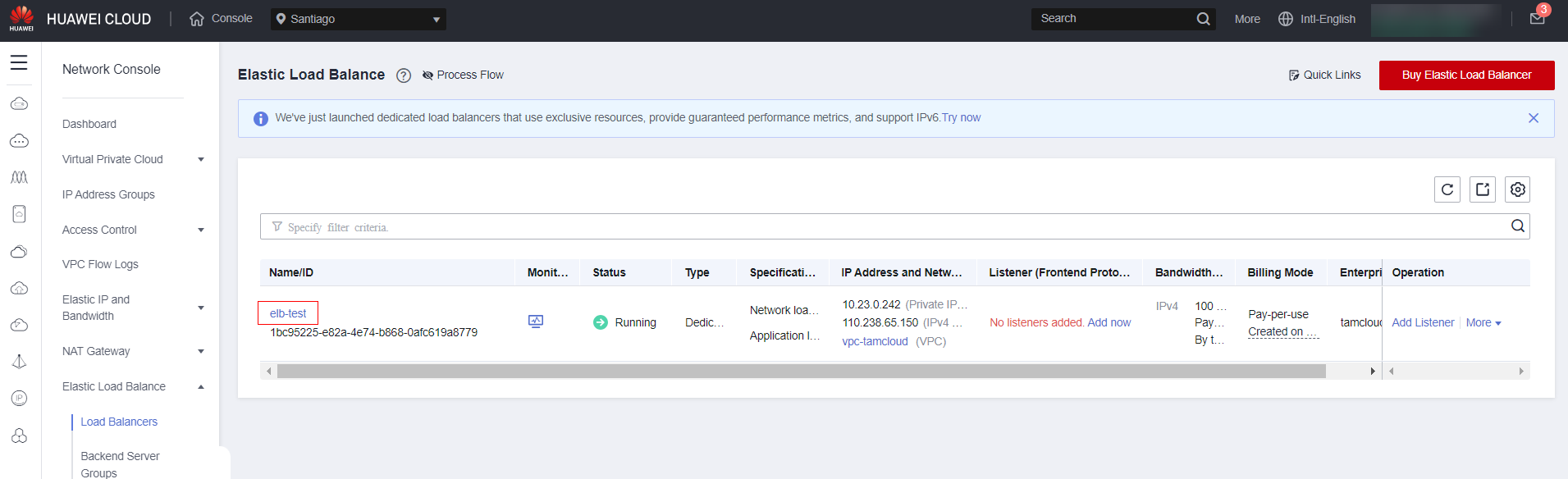This screenshot has width=1568, height=479.
Task: Open the elb-test load balancer link
Action: [x=288, y=313]
